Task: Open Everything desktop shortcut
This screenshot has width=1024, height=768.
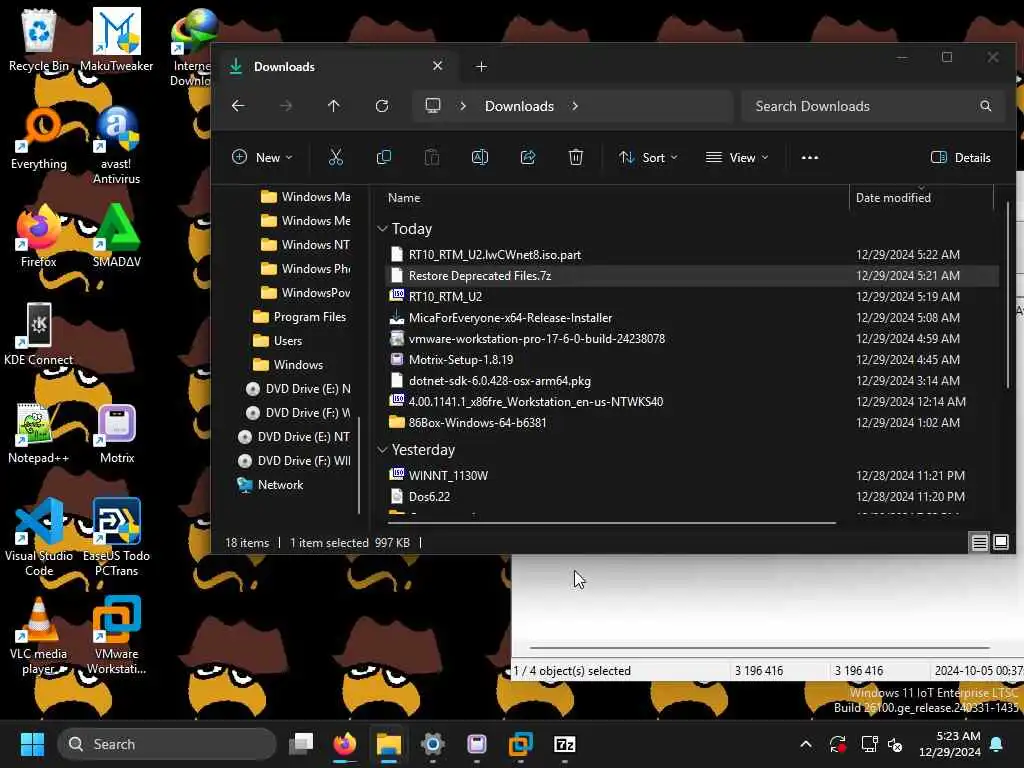Action: [39, 138]
